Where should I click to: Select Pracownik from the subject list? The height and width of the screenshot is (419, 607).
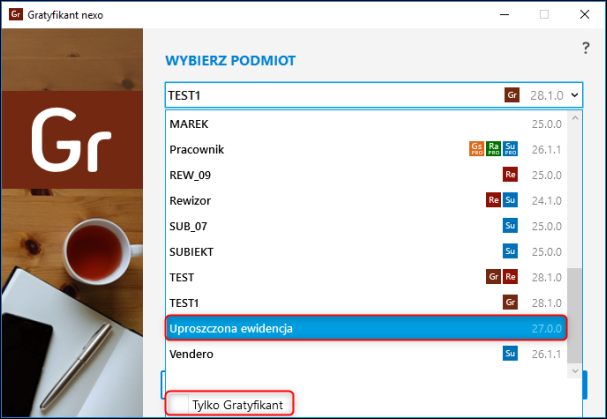pos(366,149)
